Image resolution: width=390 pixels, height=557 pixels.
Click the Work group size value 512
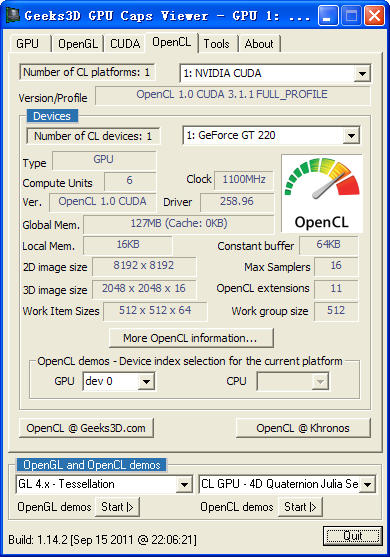tap(336, 311)
